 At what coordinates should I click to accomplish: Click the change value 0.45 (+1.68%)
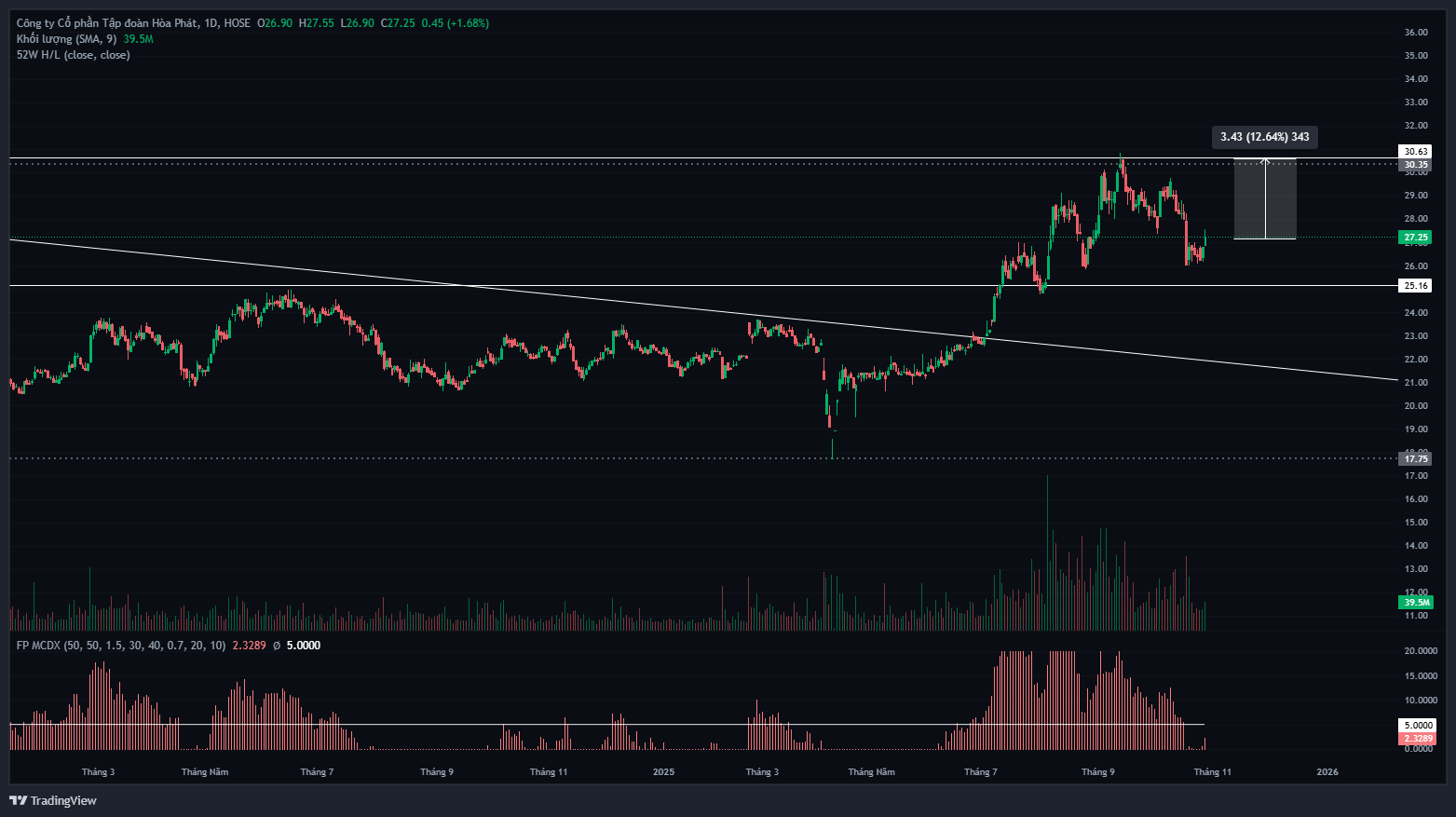[x=455, y=23]
